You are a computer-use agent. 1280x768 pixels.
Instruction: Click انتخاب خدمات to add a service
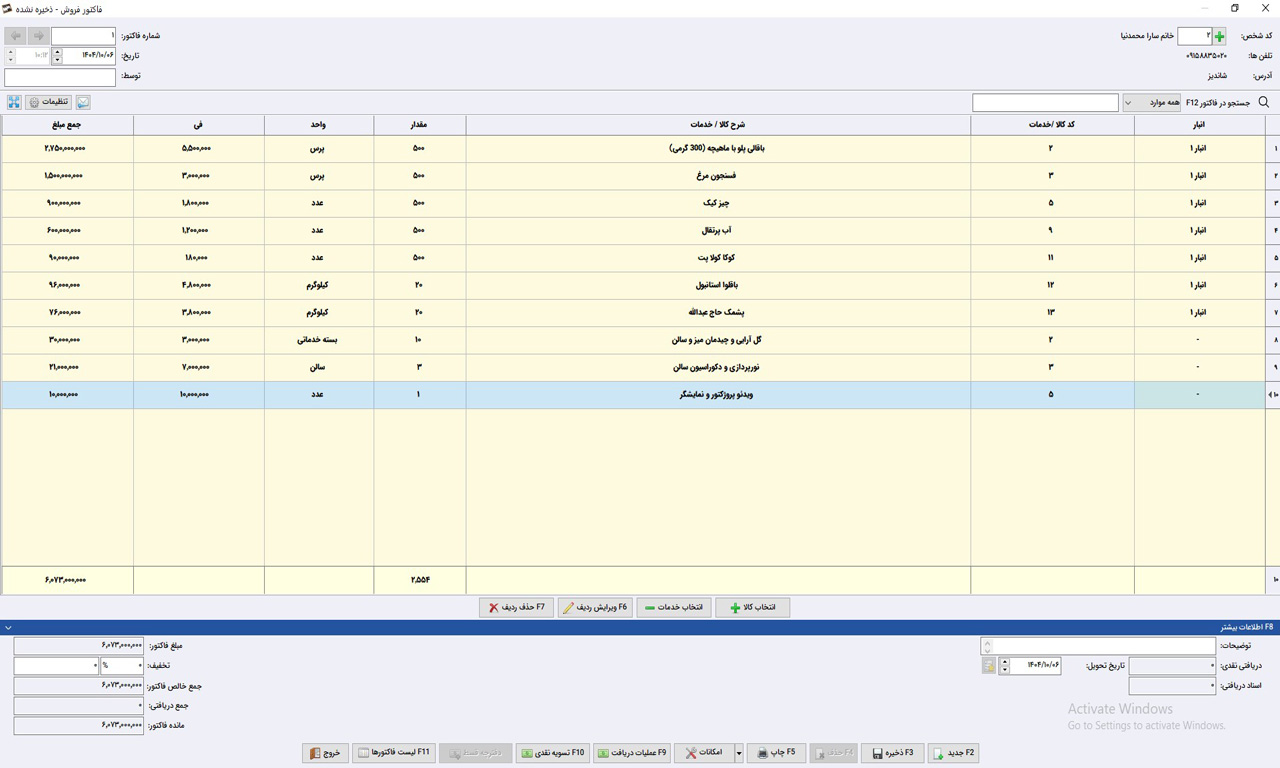point(674,607)
